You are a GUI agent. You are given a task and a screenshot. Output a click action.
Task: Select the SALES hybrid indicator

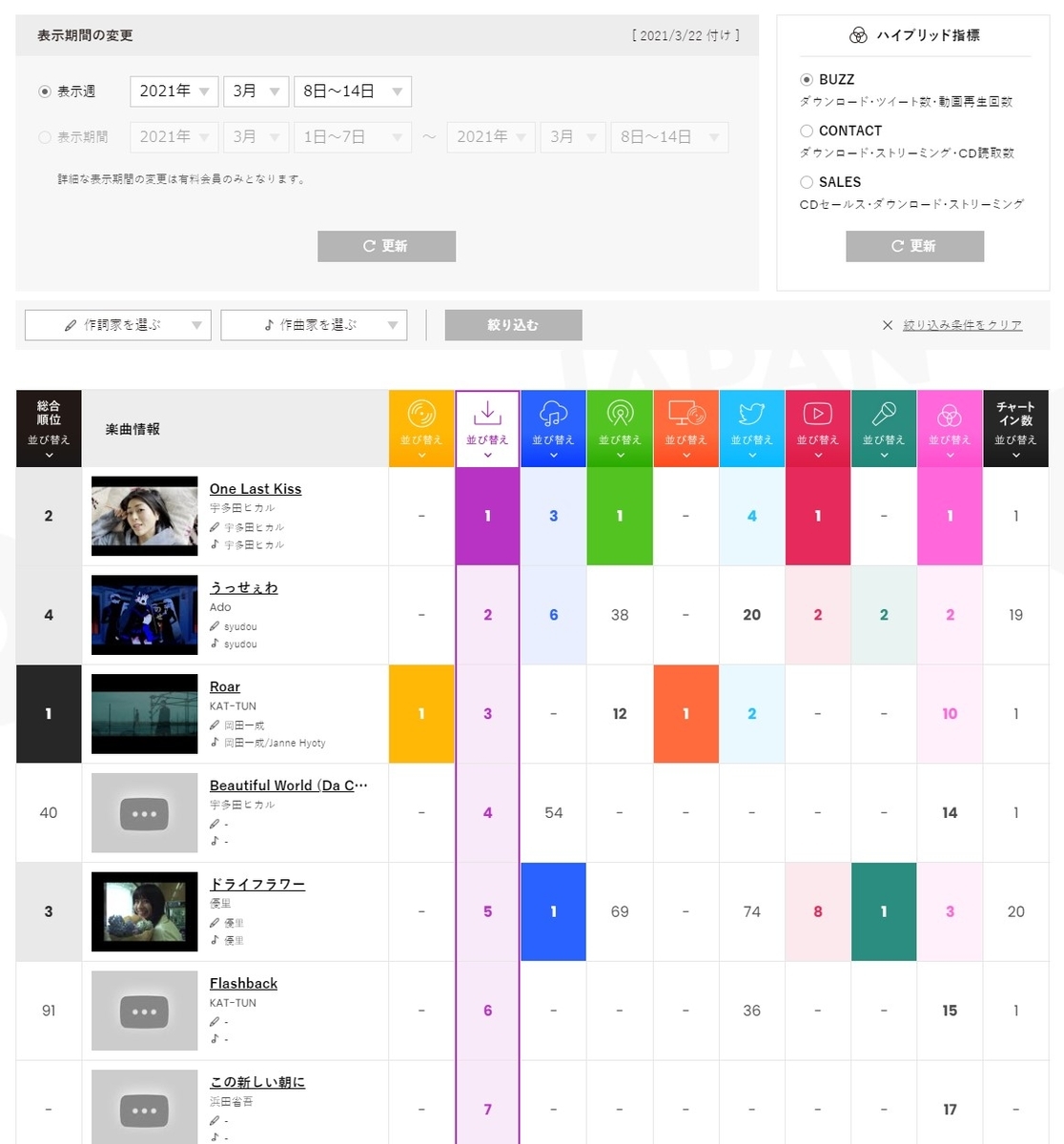[x=807, y=182]
